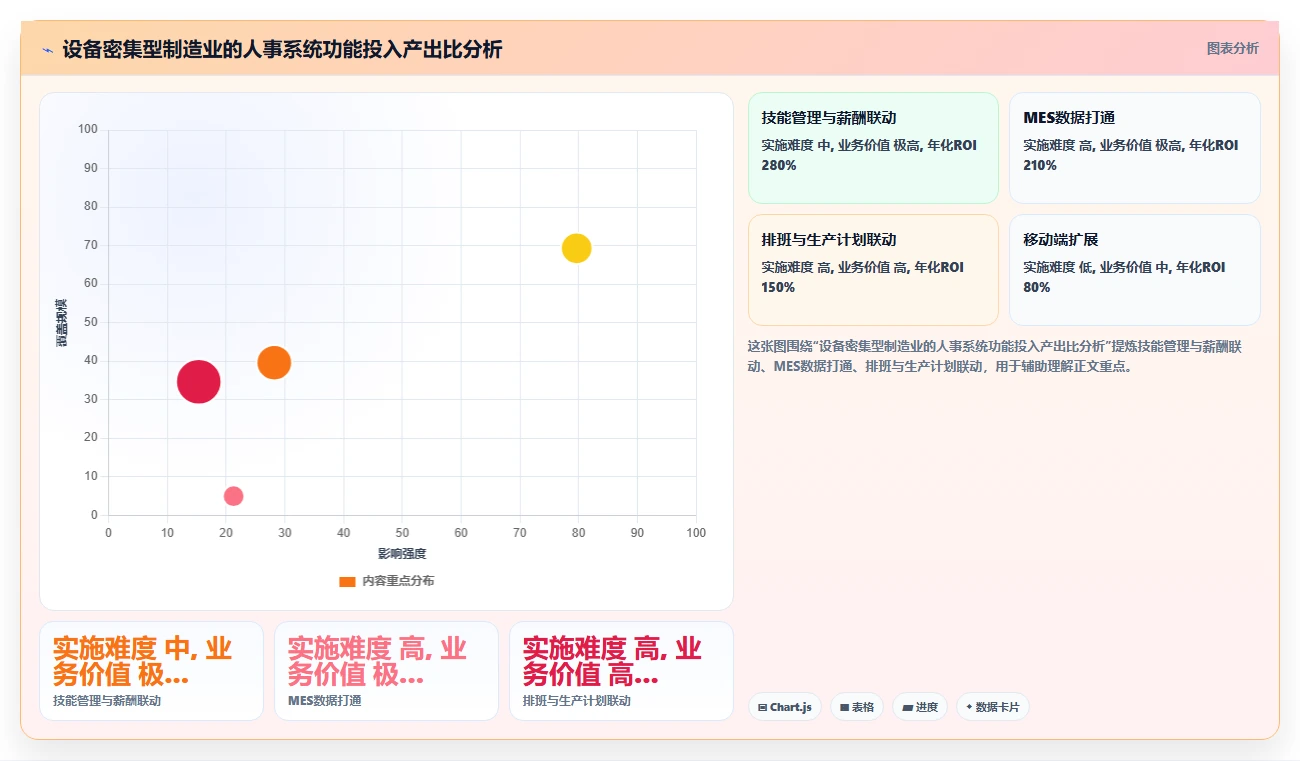This screenshot has width=1300, height=761.
Task: Select the 数据卡片 tag
Action: pos(993,707)
